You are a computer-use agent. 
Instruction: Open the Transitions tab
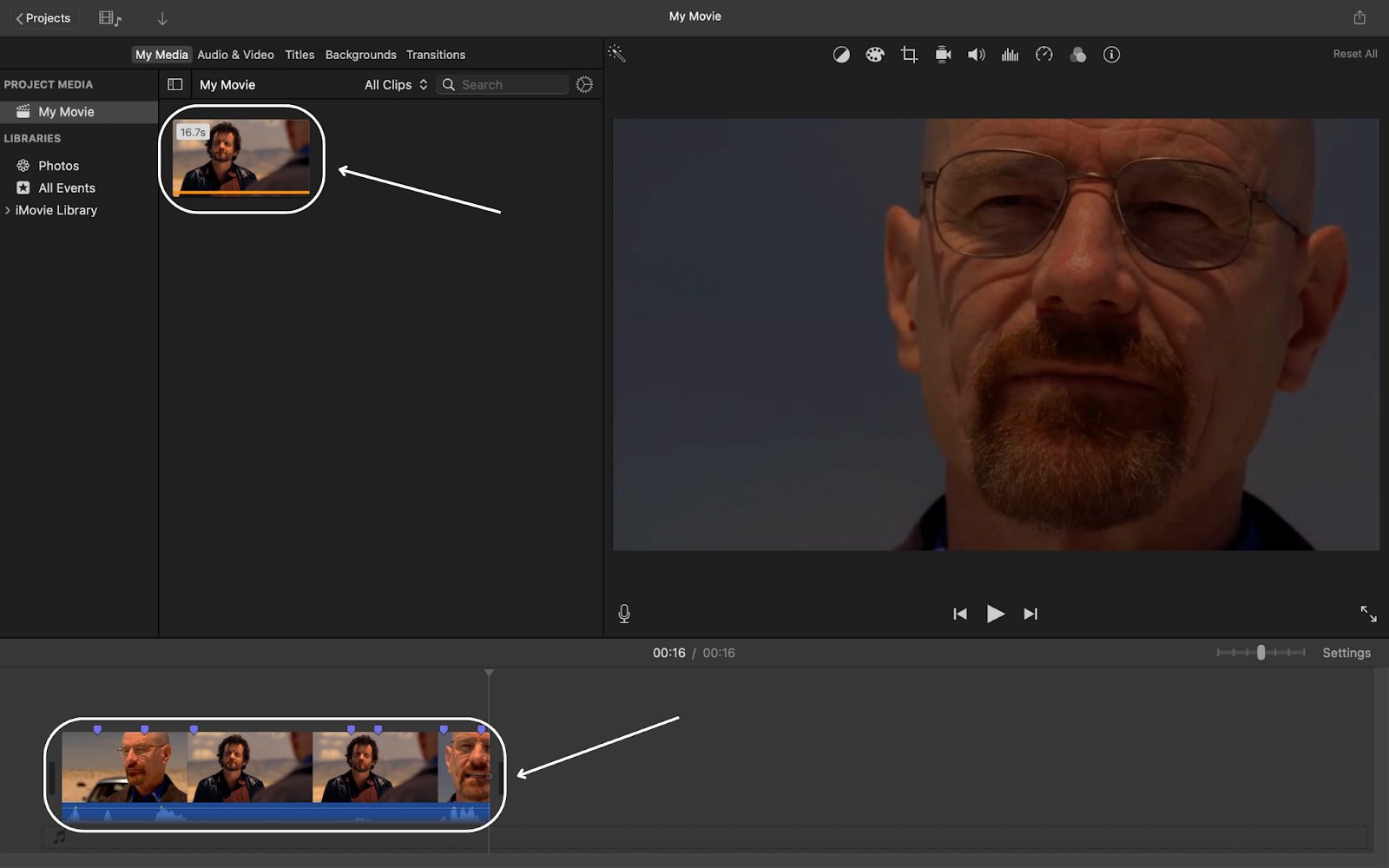coord(436,55)
